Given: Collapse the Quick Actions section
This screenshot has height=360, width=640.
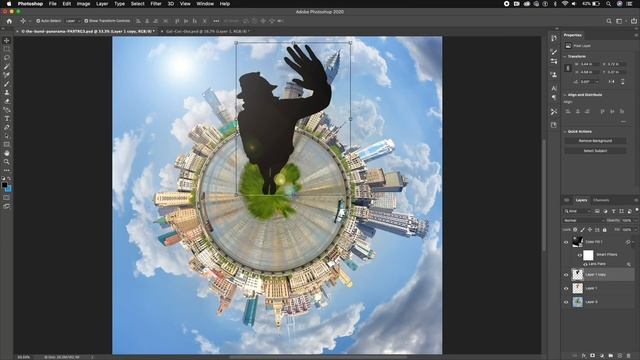Looking at the screenshot, I should tap(565, 131).
